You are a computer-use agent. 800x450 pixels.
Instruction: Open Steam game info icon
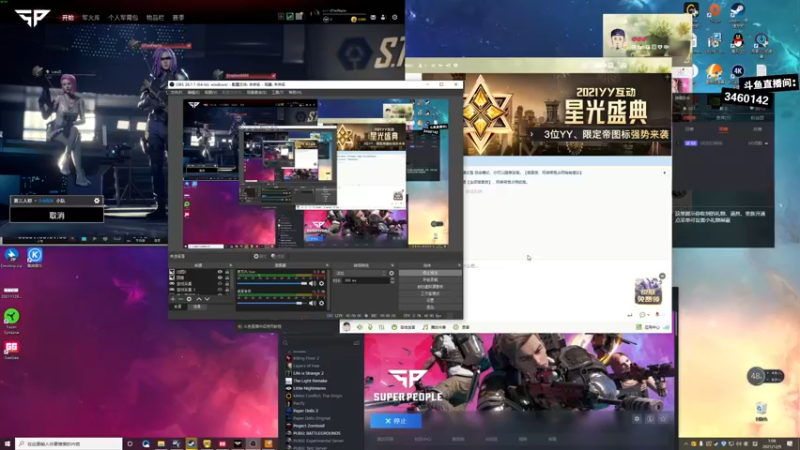click(x=650, y=419)
